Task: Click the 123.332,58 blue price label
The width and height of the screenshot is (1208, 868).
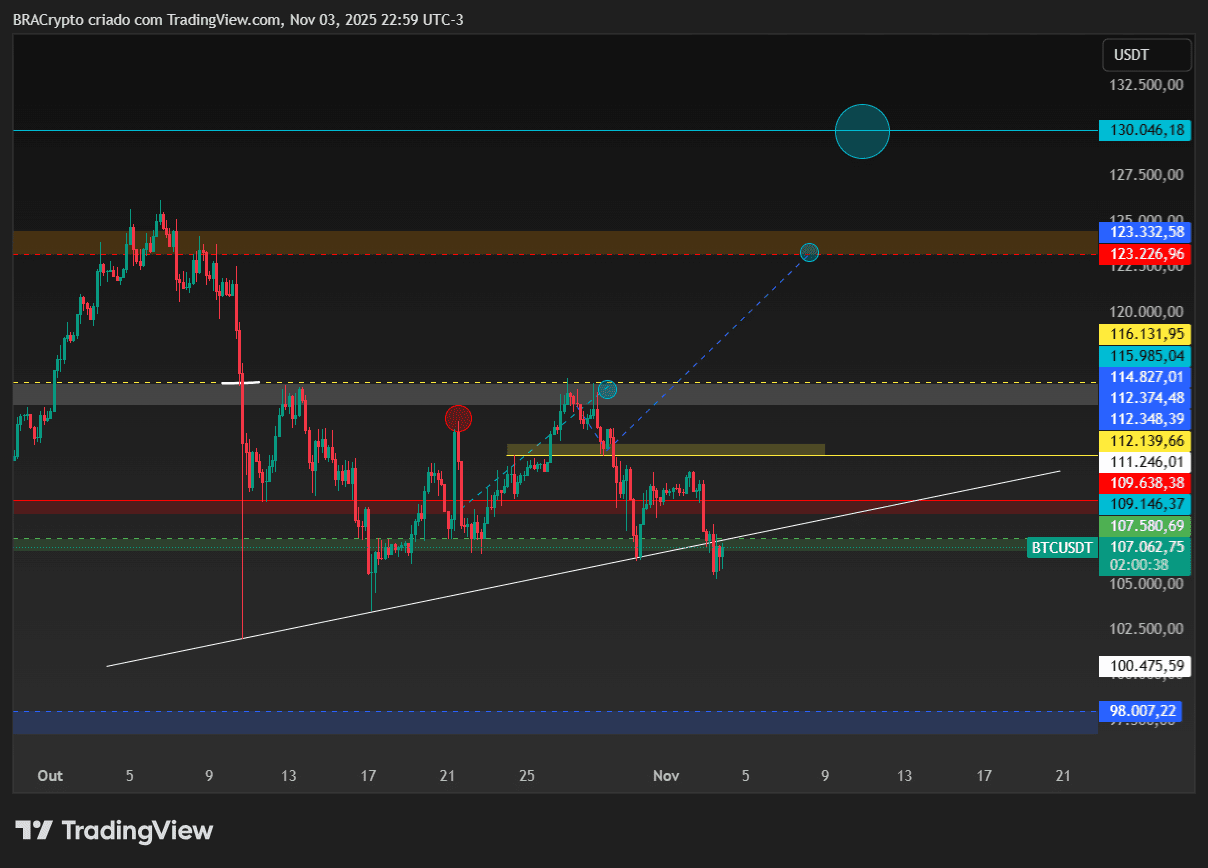Action: pos(1145,232)
